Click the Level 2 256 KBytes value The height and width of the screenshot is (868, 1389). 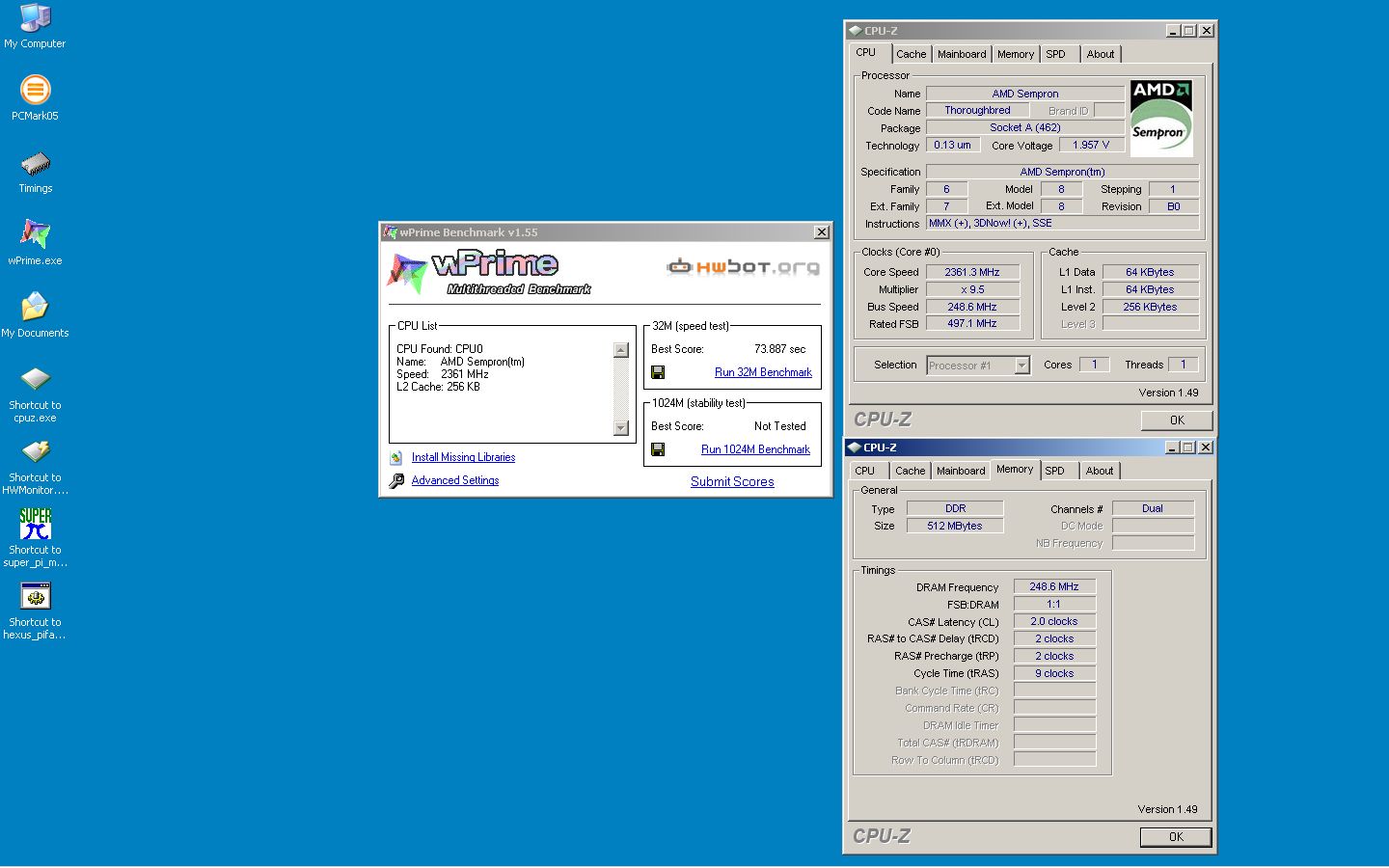[x=1150, y=307]
